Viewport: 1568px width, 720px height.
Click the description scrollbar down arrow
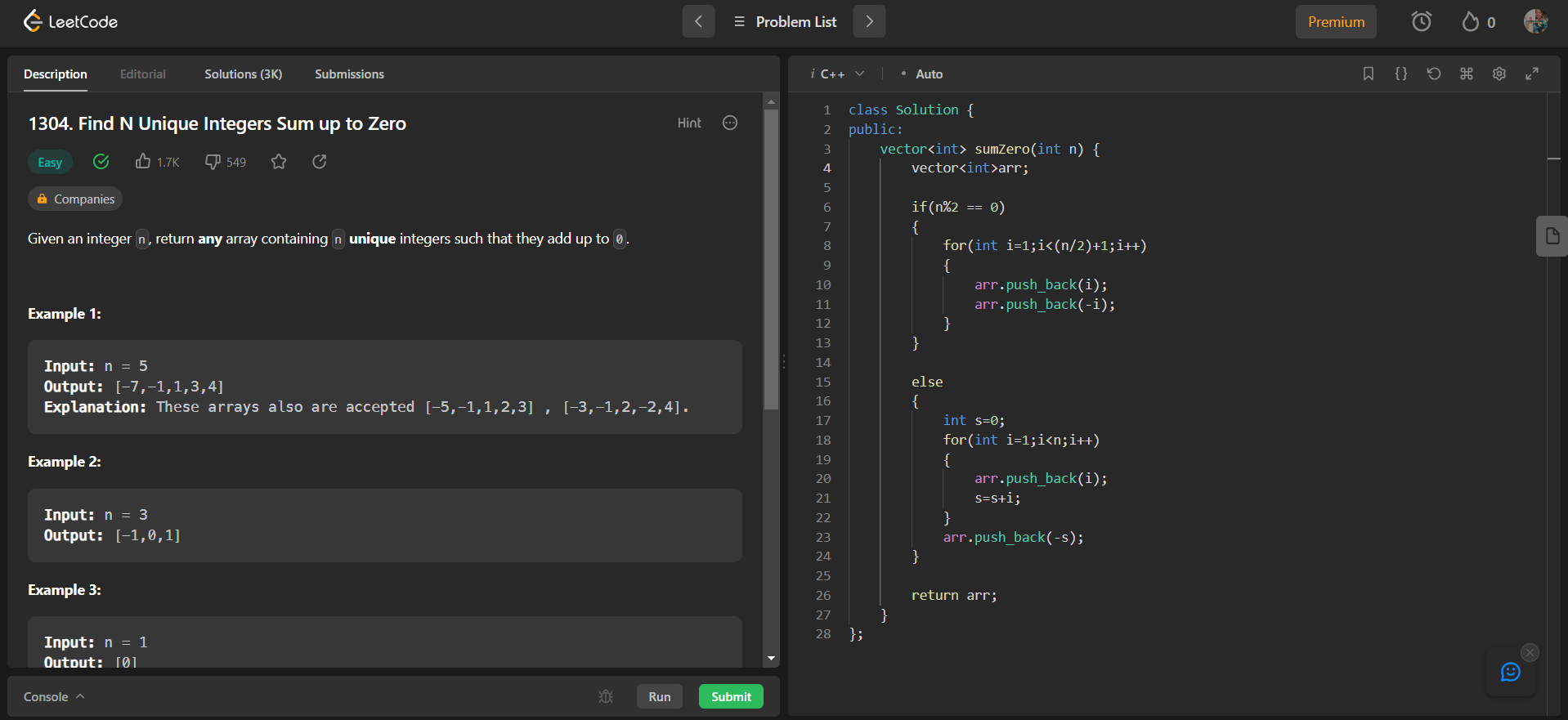click(x=771, y=658)
